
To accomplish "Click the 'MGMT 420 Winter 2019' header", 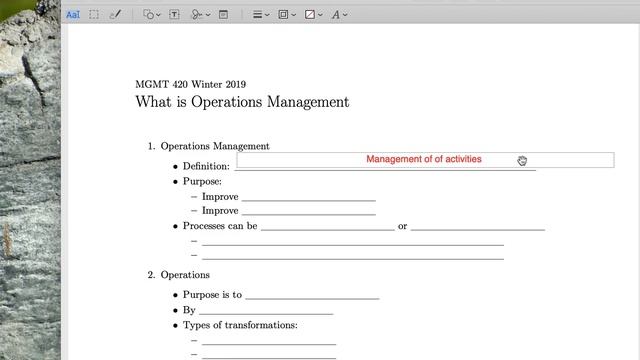I will pos(191,84).
